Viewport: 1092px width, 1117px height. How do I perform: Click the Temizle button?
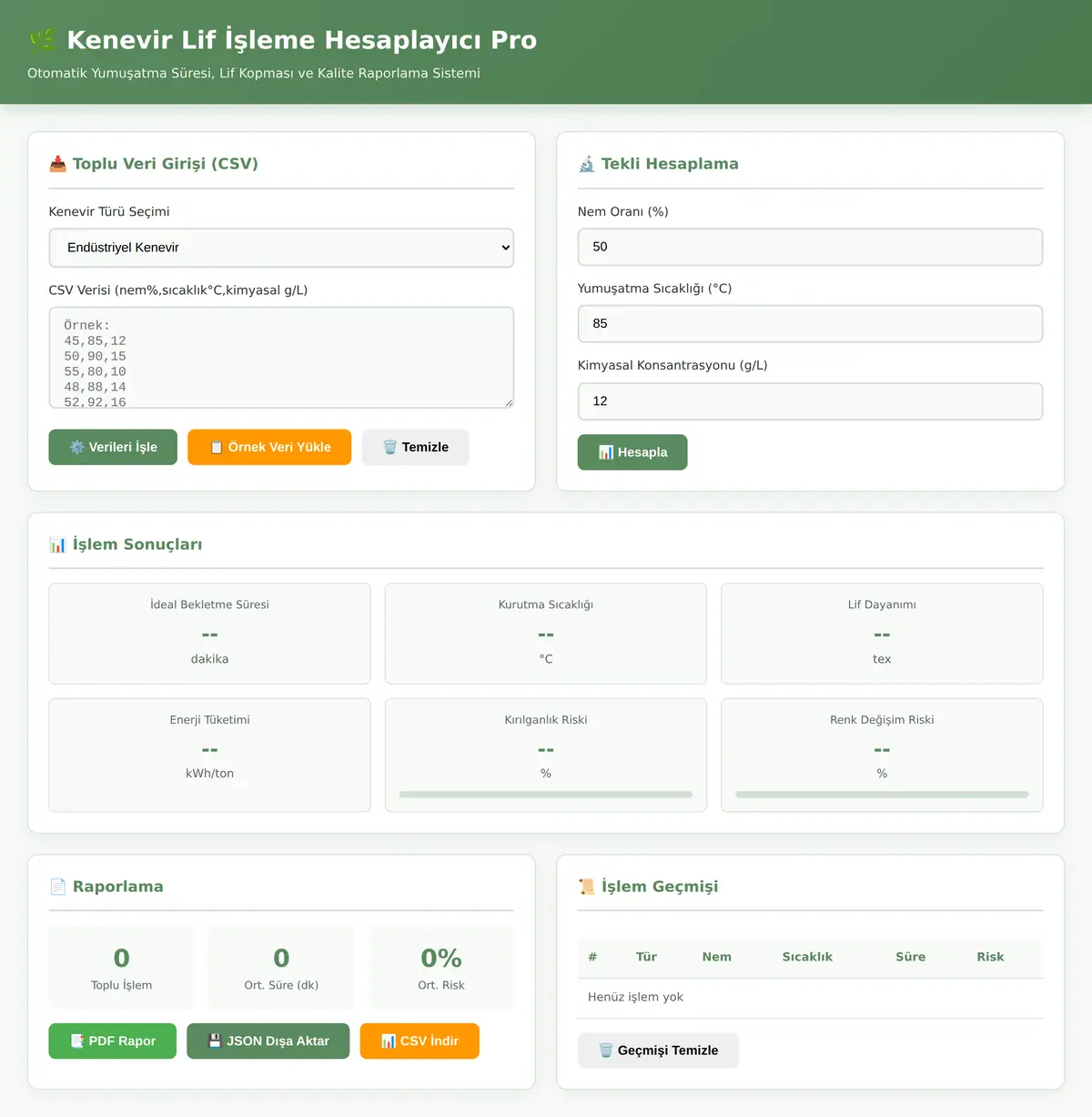click(x=415, y=447)
